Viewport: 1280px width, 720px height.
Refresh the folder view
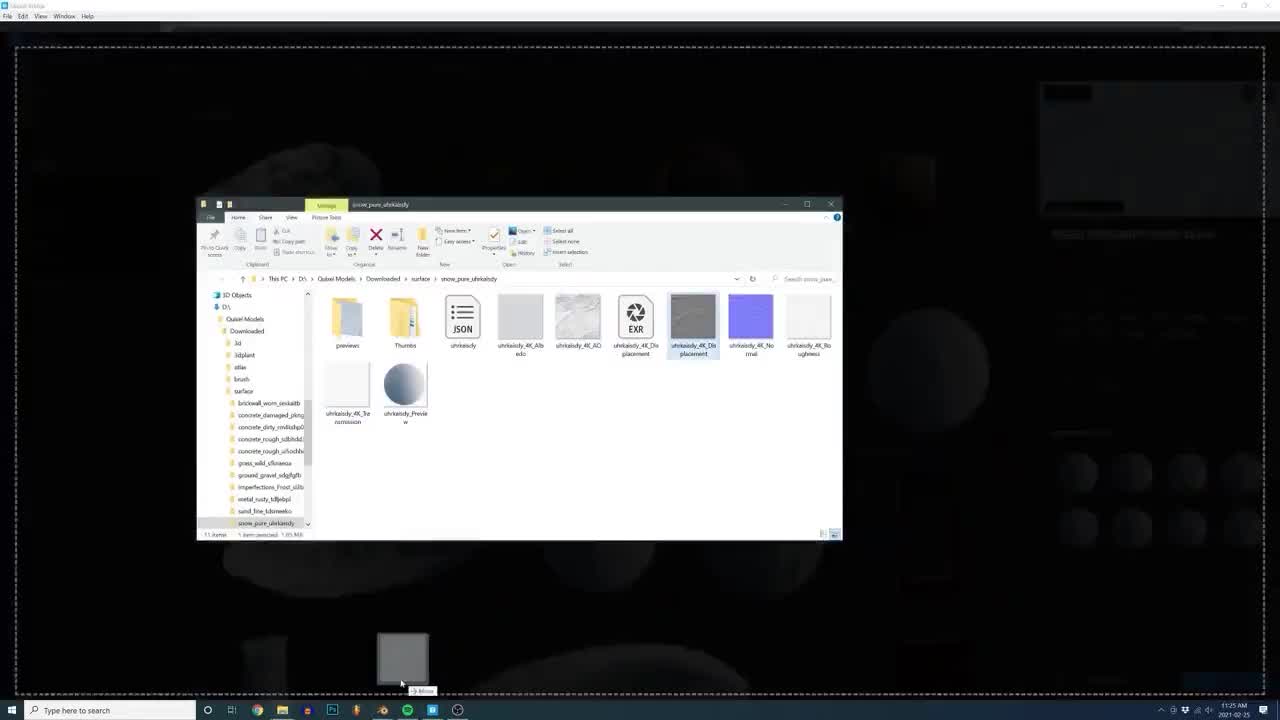coord(753,279)
